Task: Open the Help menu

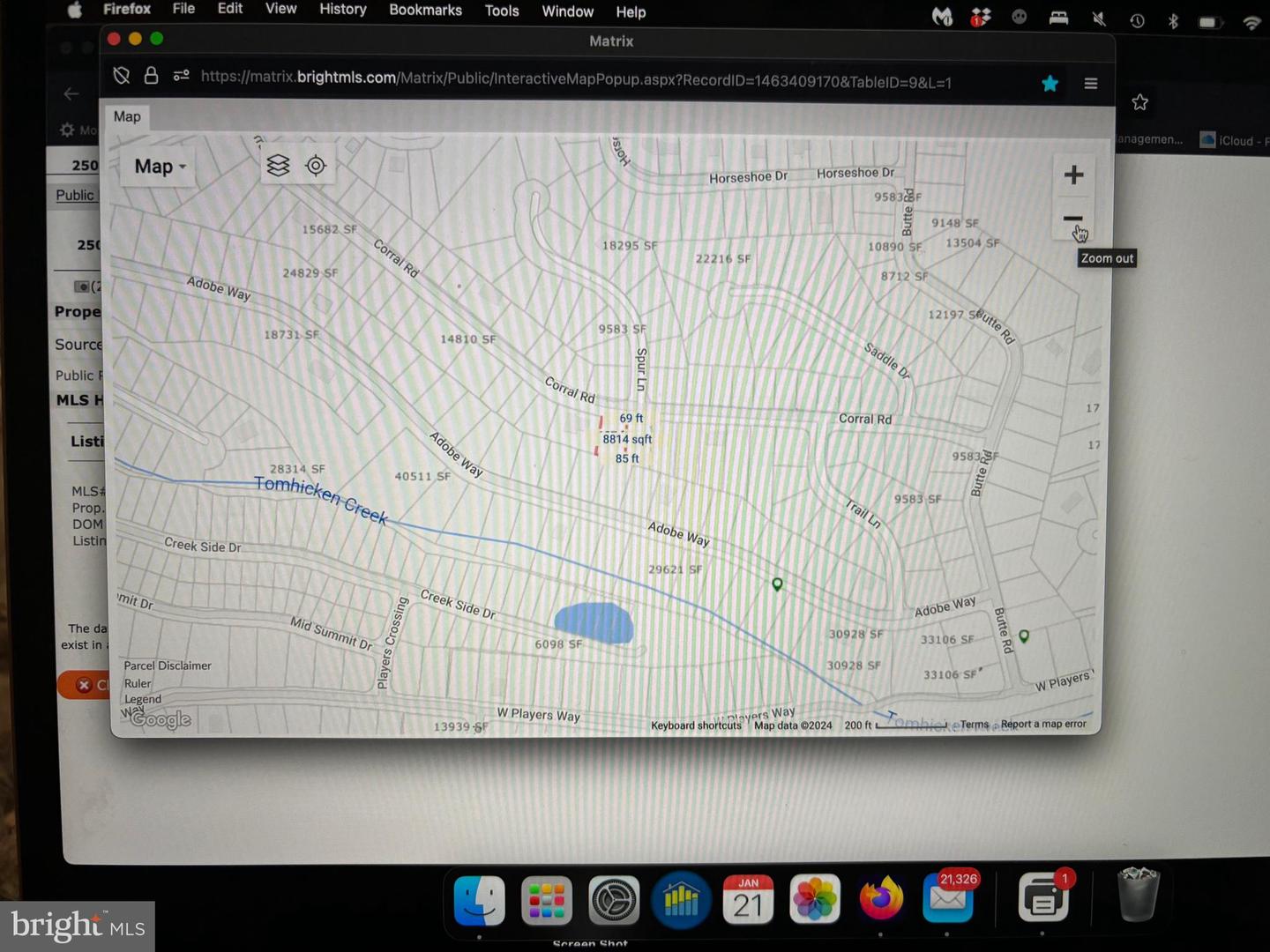Action: [x=631, y=12]
